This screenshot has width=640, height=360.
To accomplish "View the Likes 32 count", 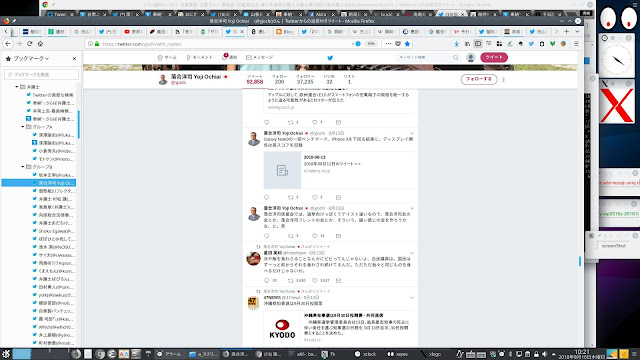I will [x=329, y=79].
